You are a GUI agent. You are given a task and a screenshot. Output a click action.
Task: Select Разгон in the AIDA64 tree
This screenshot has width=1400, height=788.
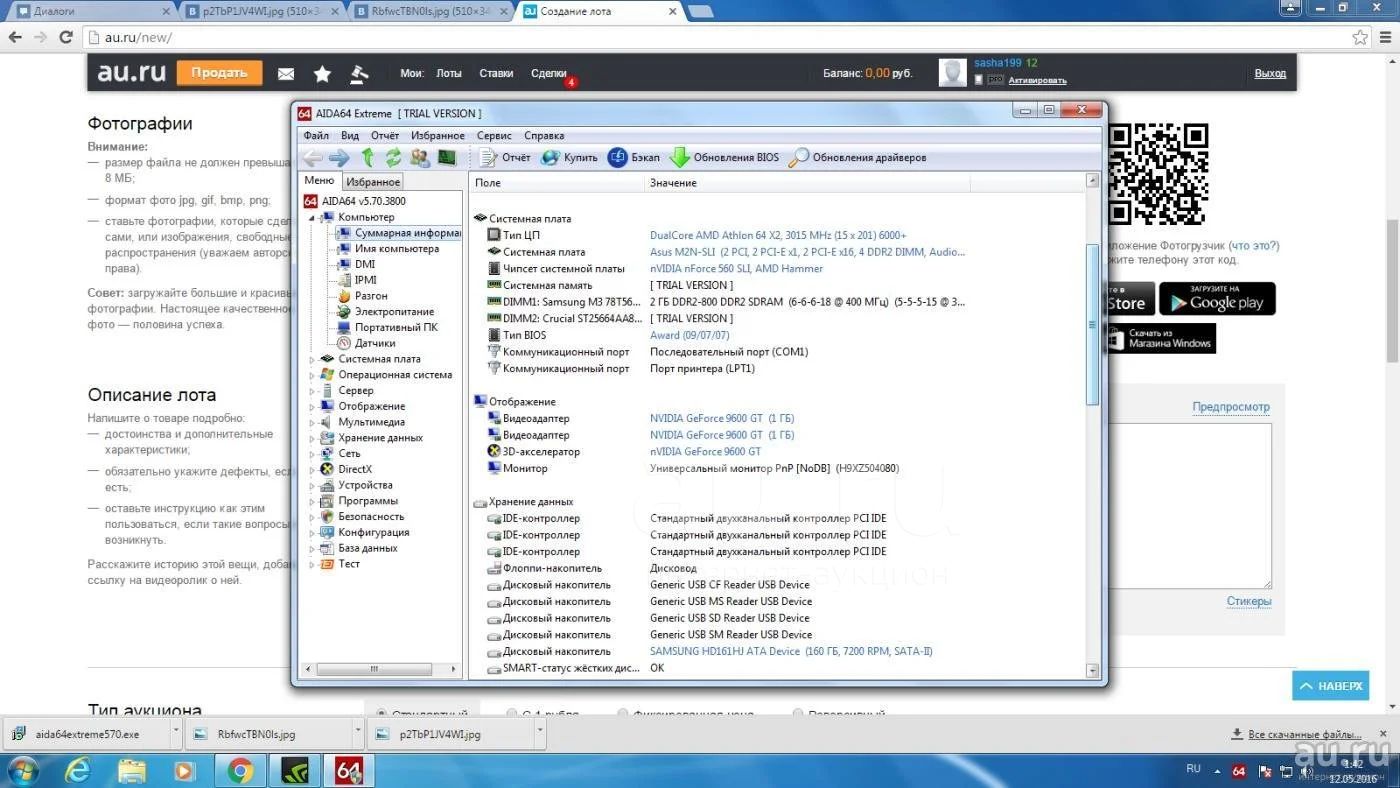tap(371, 296)
